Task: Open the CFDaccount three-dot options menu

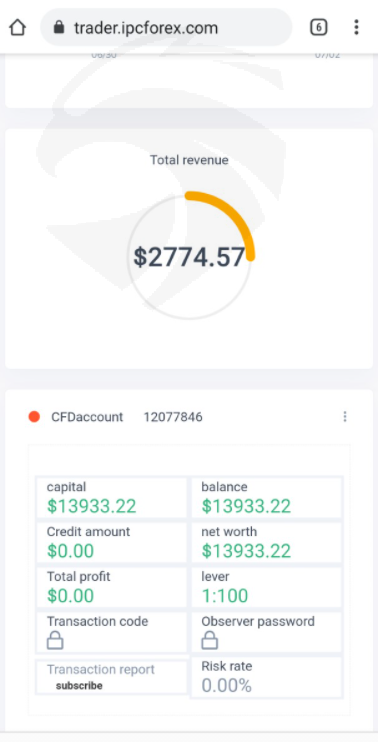Action: pos(345,416)
